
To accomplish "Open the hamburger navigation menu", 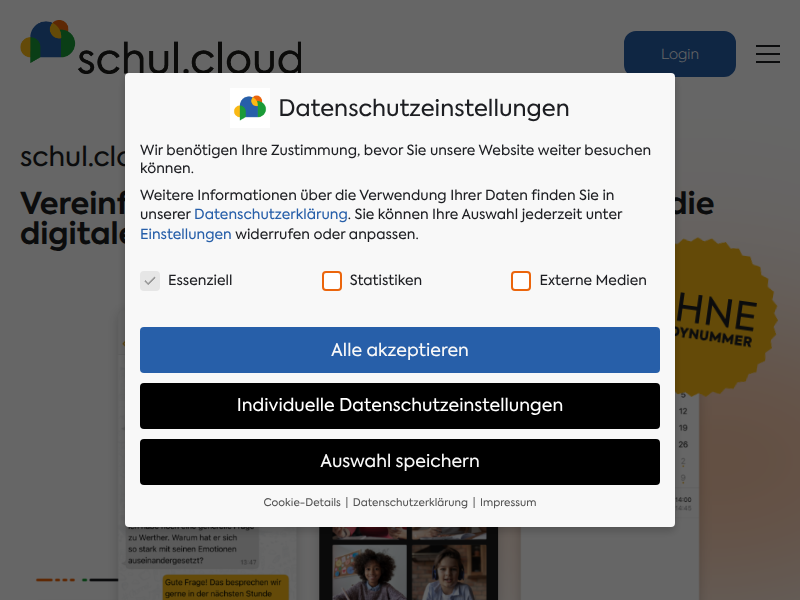I will click(x=768, y=54).
